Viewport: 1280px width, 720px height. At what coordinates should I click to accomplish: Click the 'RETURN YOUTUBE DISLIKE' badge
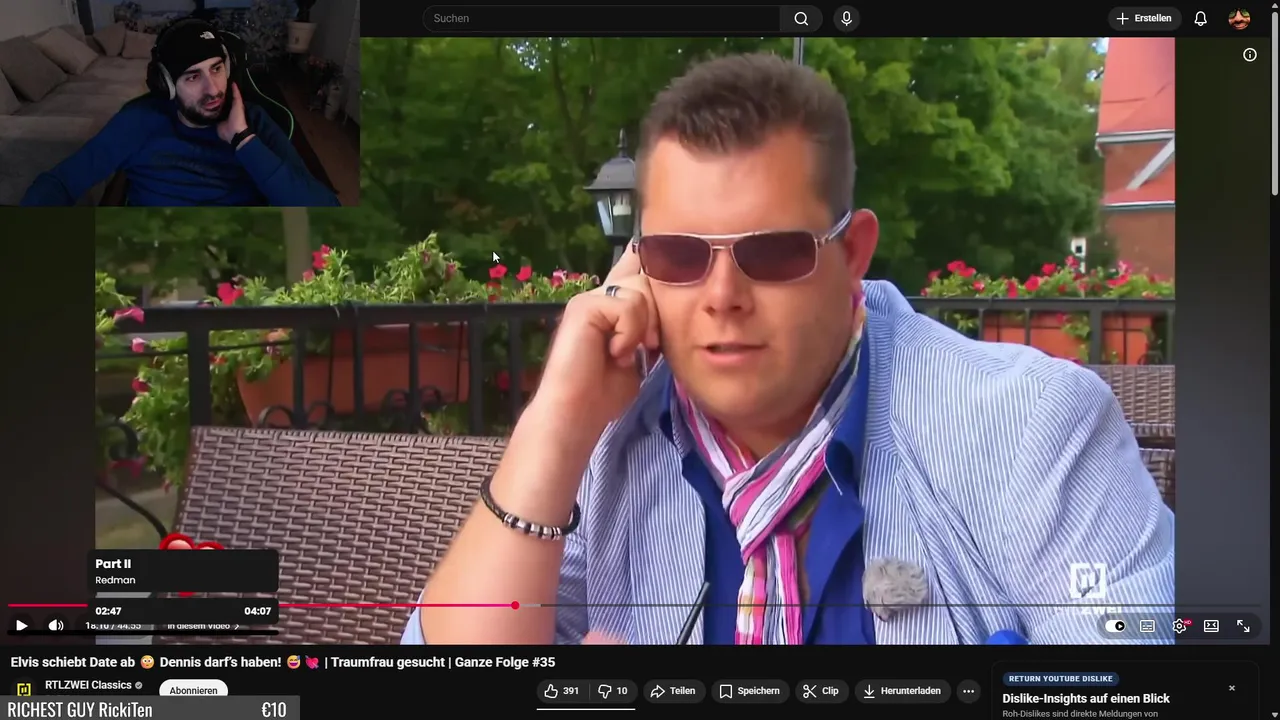(1060, 679)
